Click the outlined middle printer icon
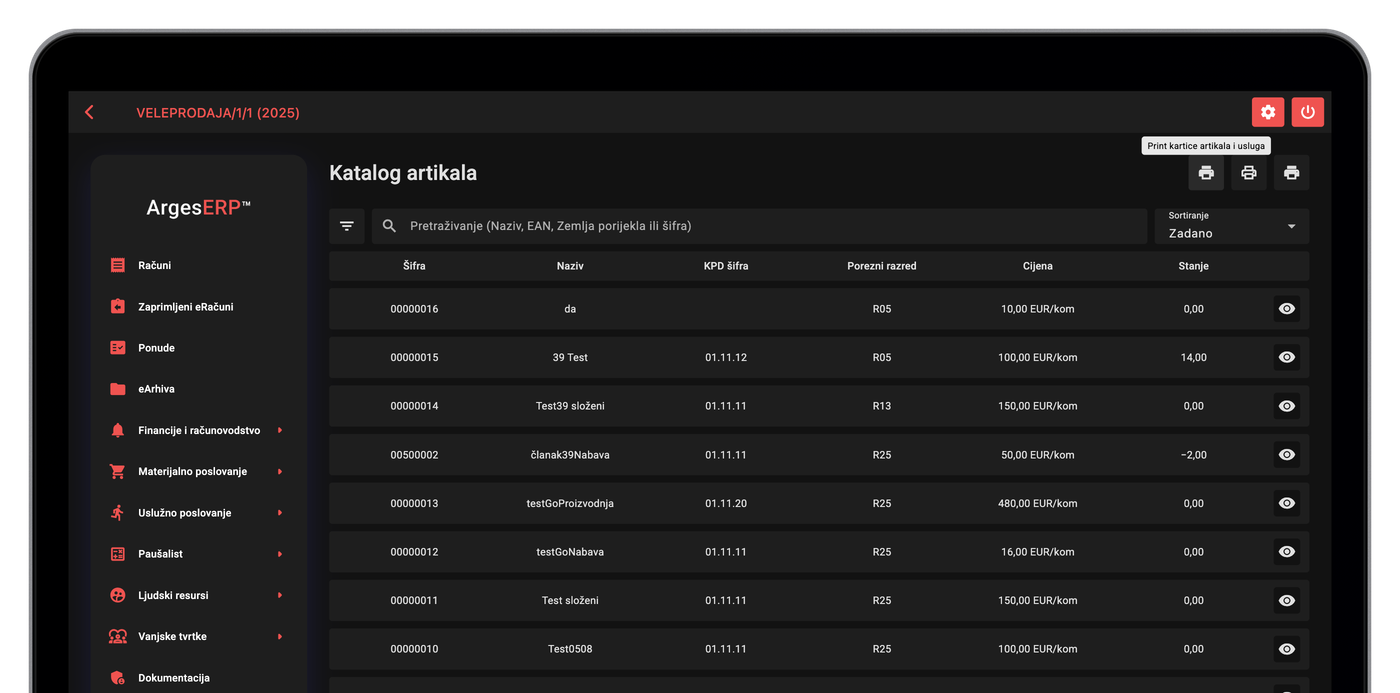The width and height of the screenshot is (1400, 693). coord(1249,173)
